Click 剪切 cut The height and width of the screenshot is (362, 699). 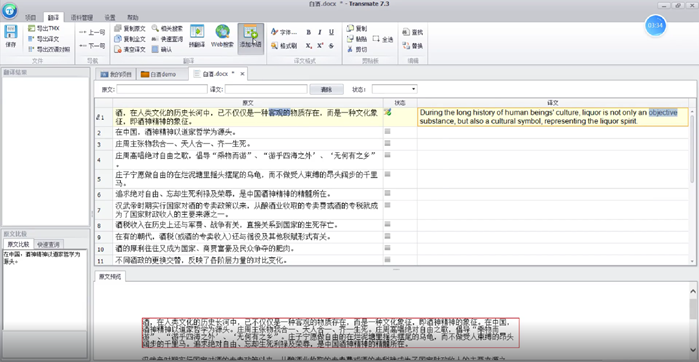click(x=357, y=49)
